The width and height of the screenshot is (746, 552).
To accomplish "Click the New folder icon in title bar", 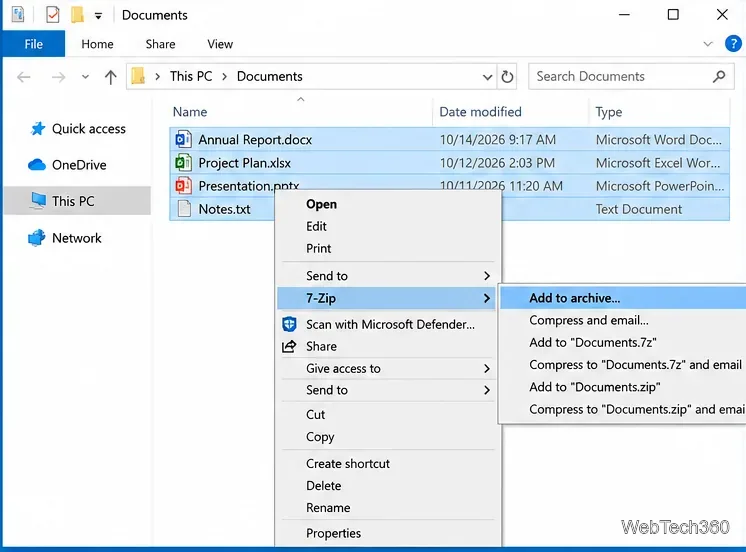I will [77, 15].
